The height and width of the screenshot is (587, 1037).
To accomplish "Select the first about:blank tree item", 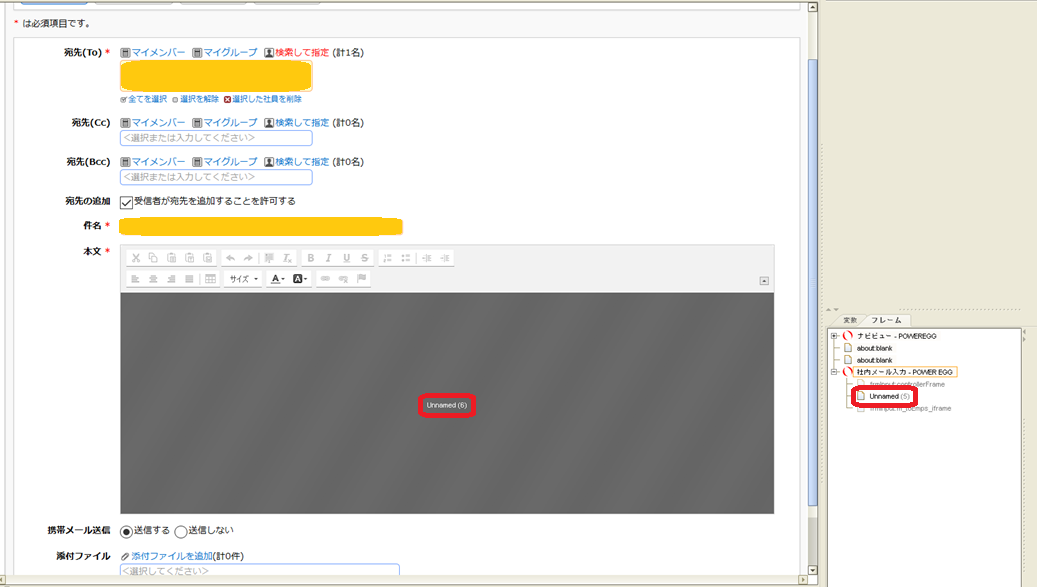I will coord(874,348).
